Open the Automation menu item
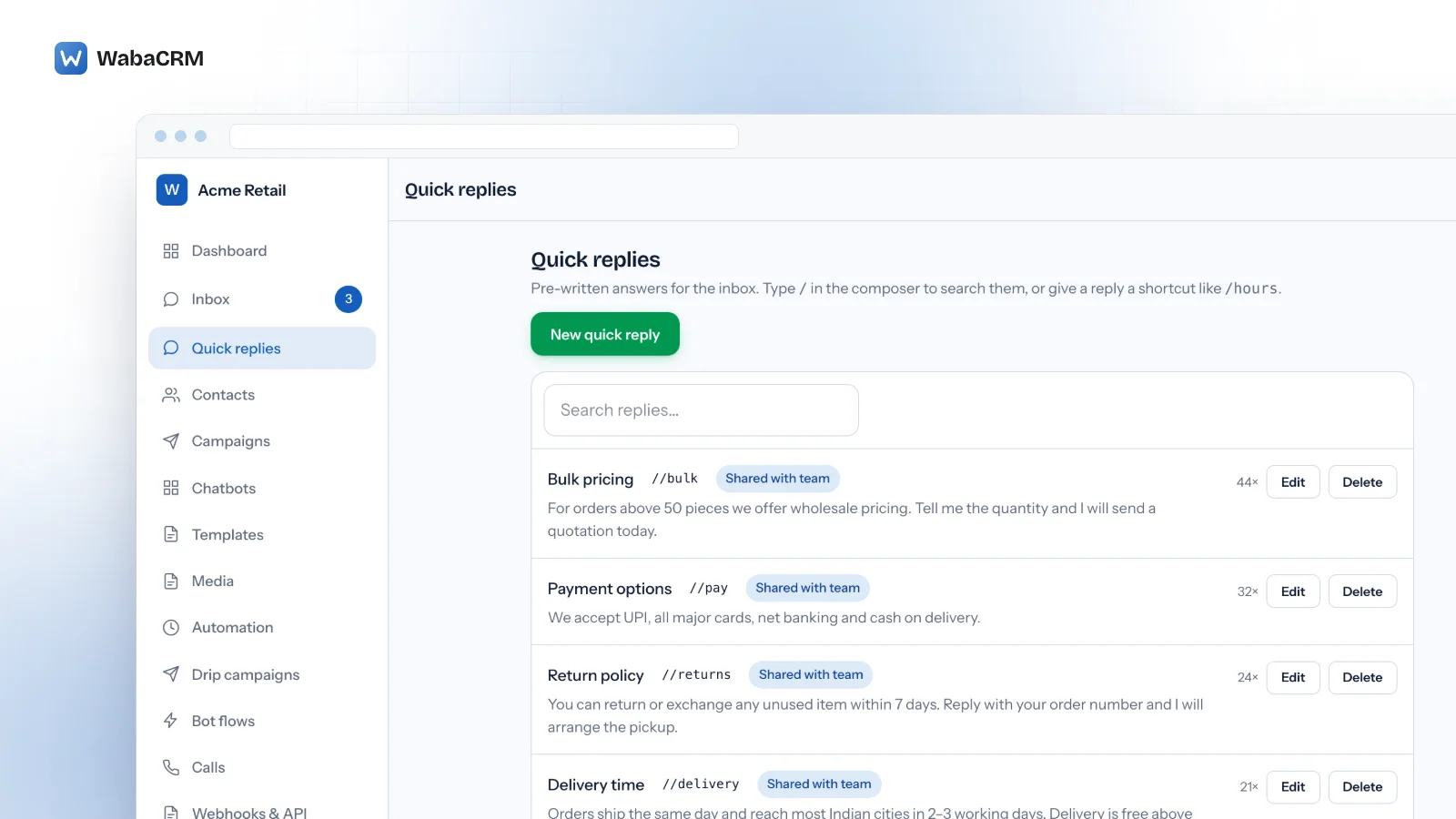1456x819 pixels. (262, 627)
